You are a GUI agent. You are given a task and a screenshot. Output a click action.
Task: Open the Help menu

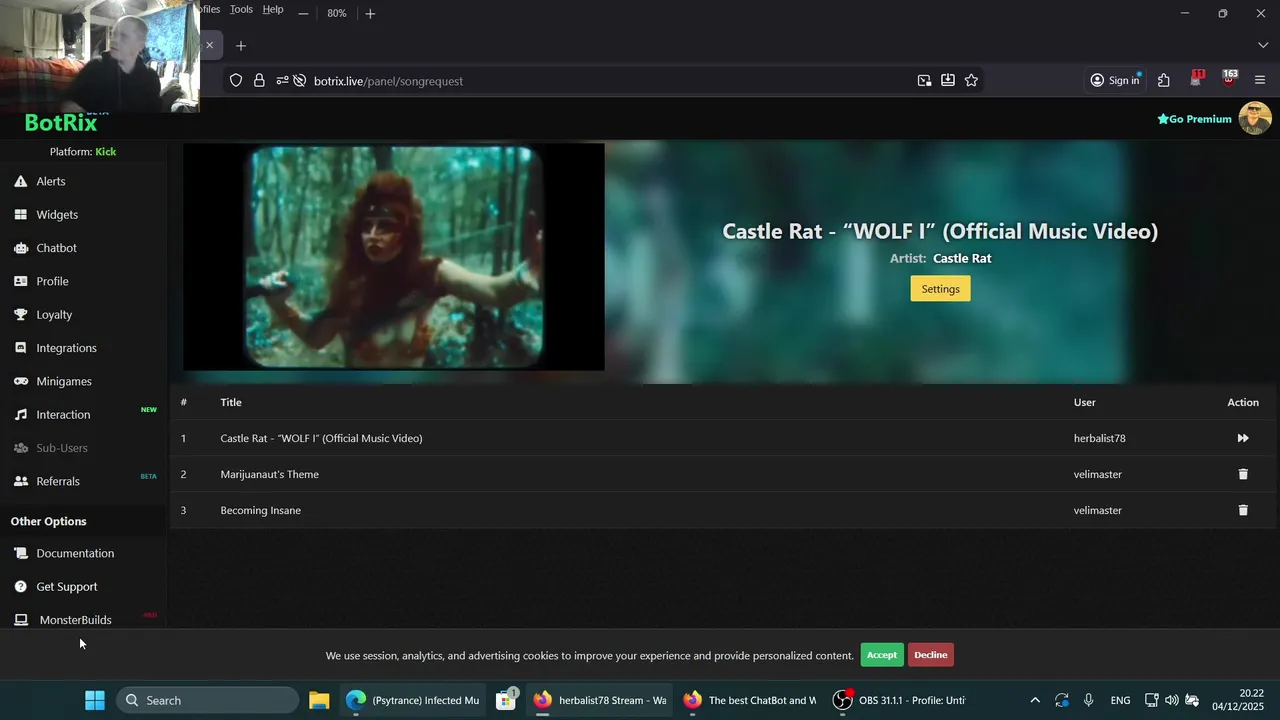coord(273,9)
